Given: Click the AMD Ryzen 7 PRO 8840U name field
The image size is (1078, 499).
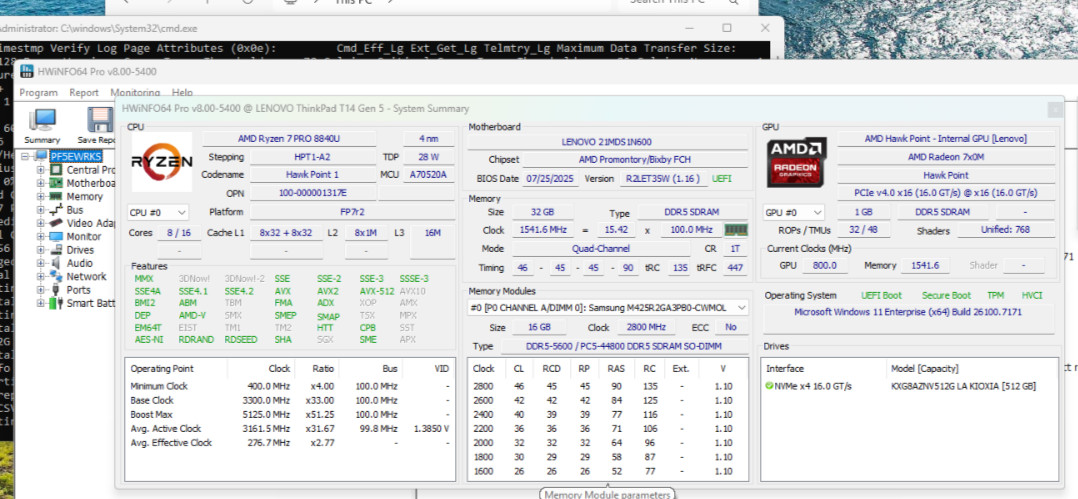Looking at the screenshot, I should pyautogui.click(x=289, y=139).
